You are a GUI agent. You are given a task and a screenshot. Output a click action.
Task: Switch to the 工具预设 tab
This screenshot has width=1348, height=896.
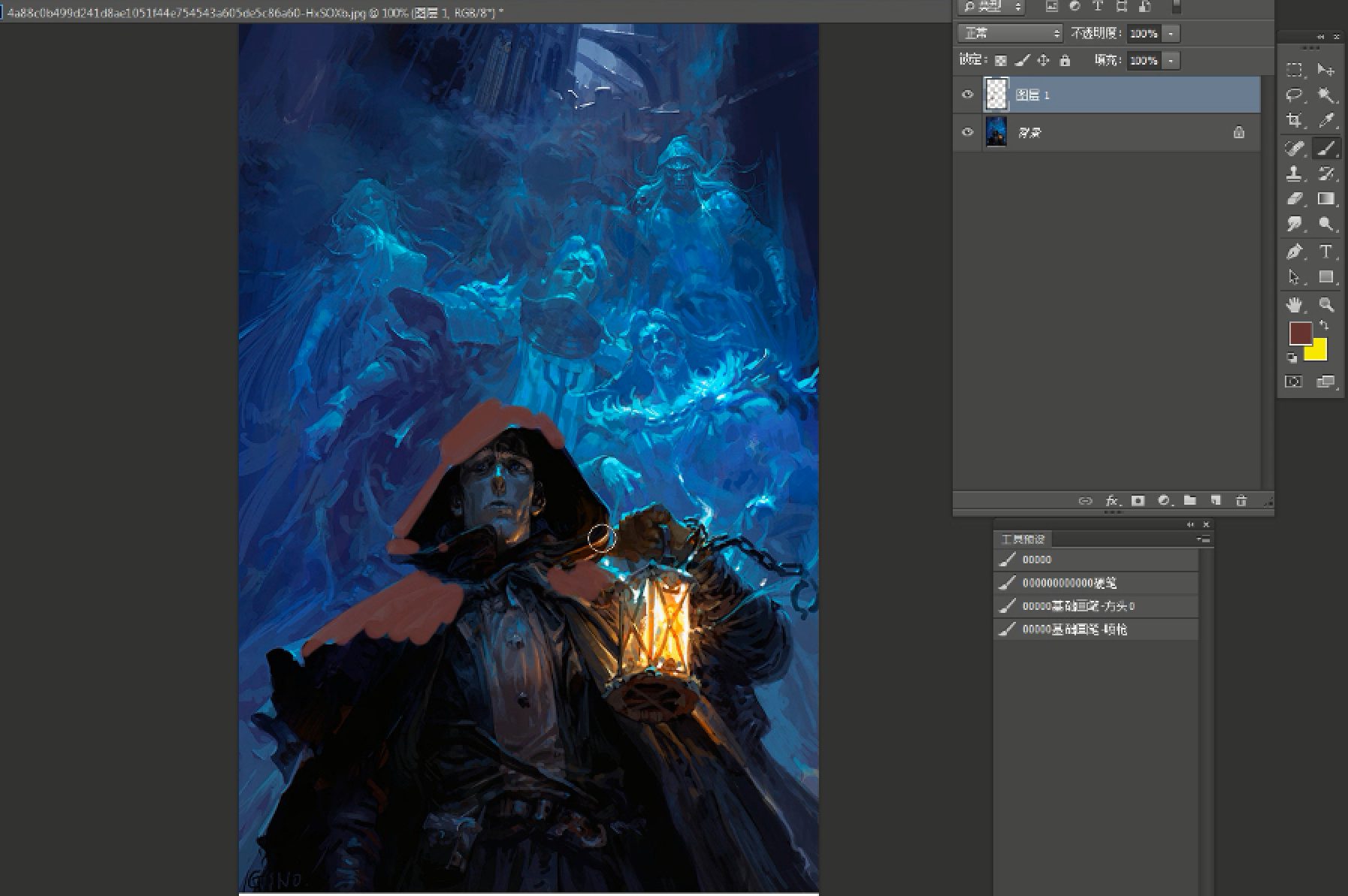(x=1023, y=539)
